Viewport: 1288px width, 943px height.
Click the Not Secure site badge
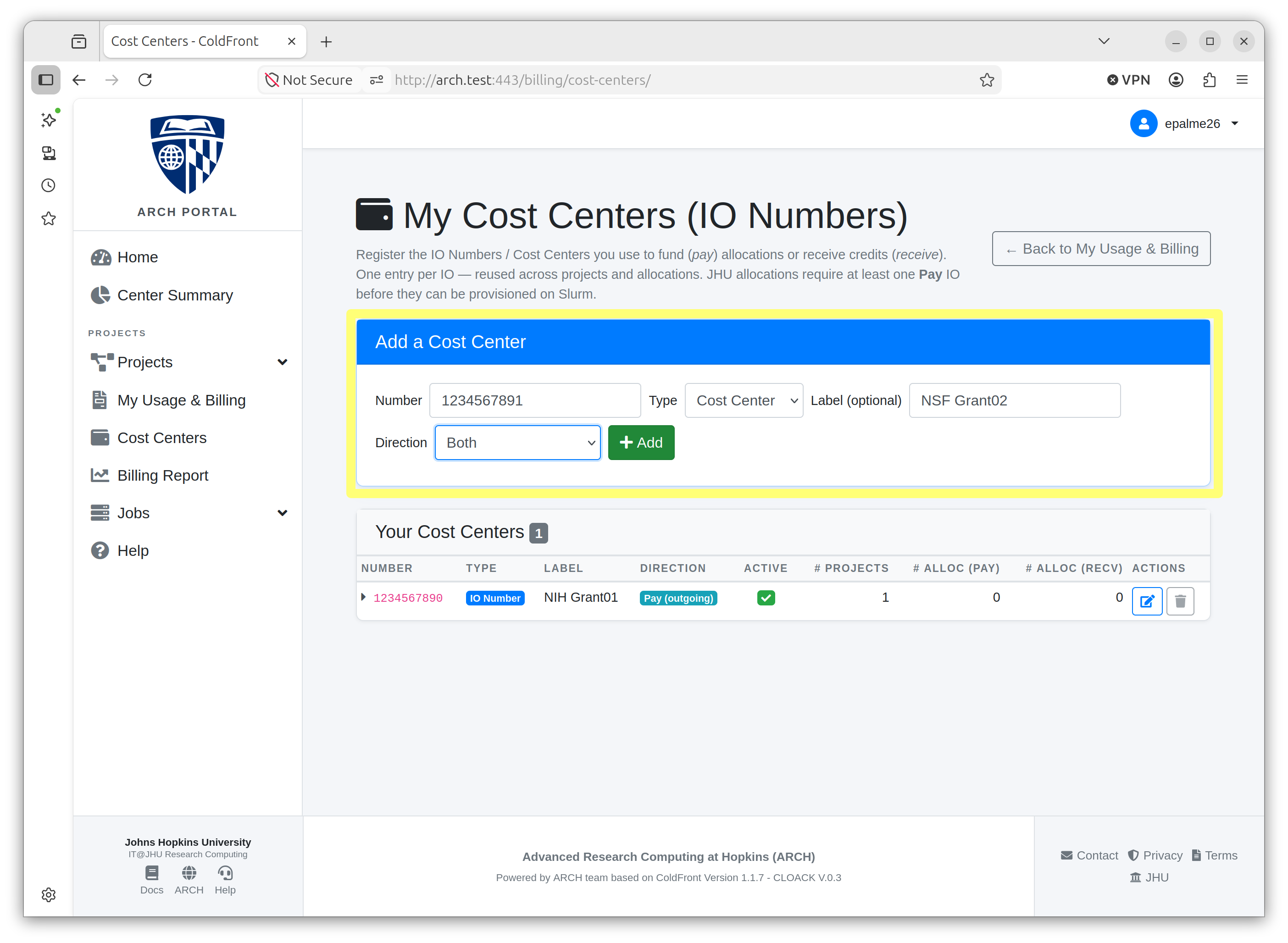309,80
